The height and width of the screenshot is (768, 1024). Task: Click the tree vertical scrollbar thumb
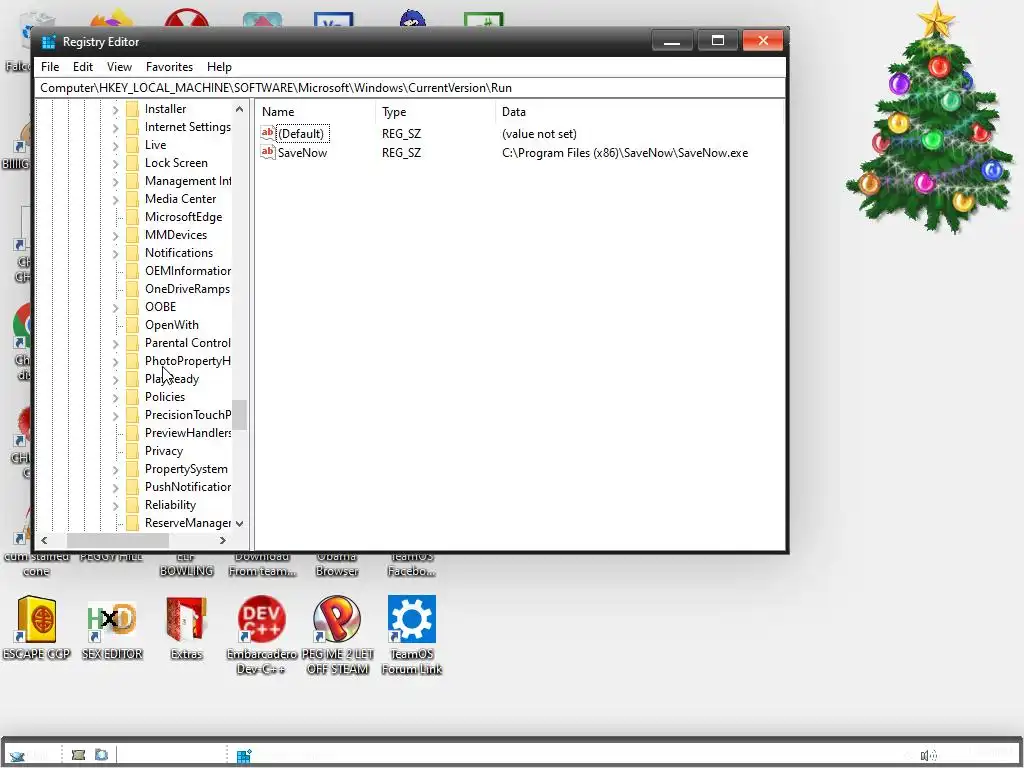[240, 415]
